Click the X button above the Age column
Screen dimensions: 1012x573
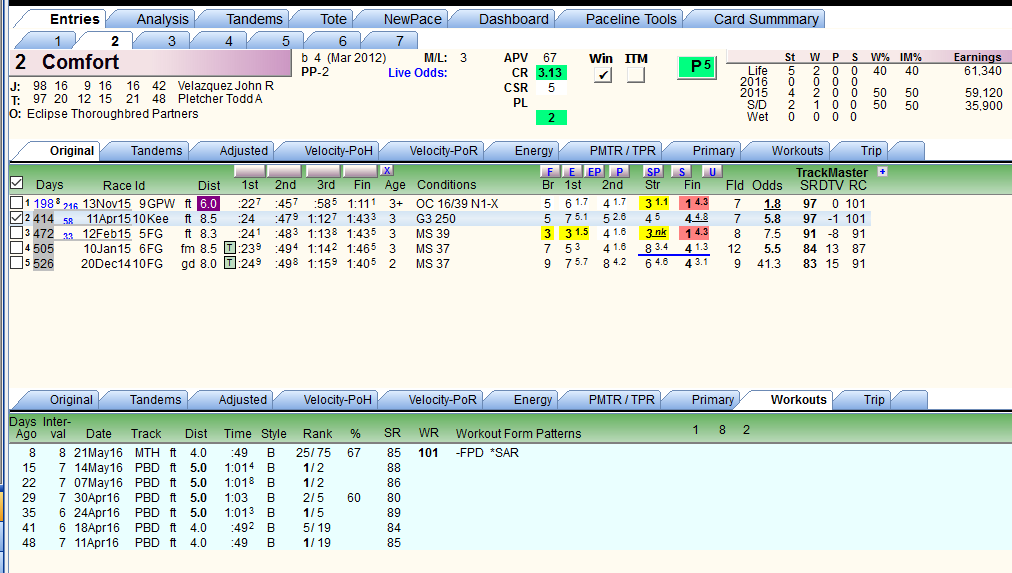pyautogui.click(x=387, y=170)
